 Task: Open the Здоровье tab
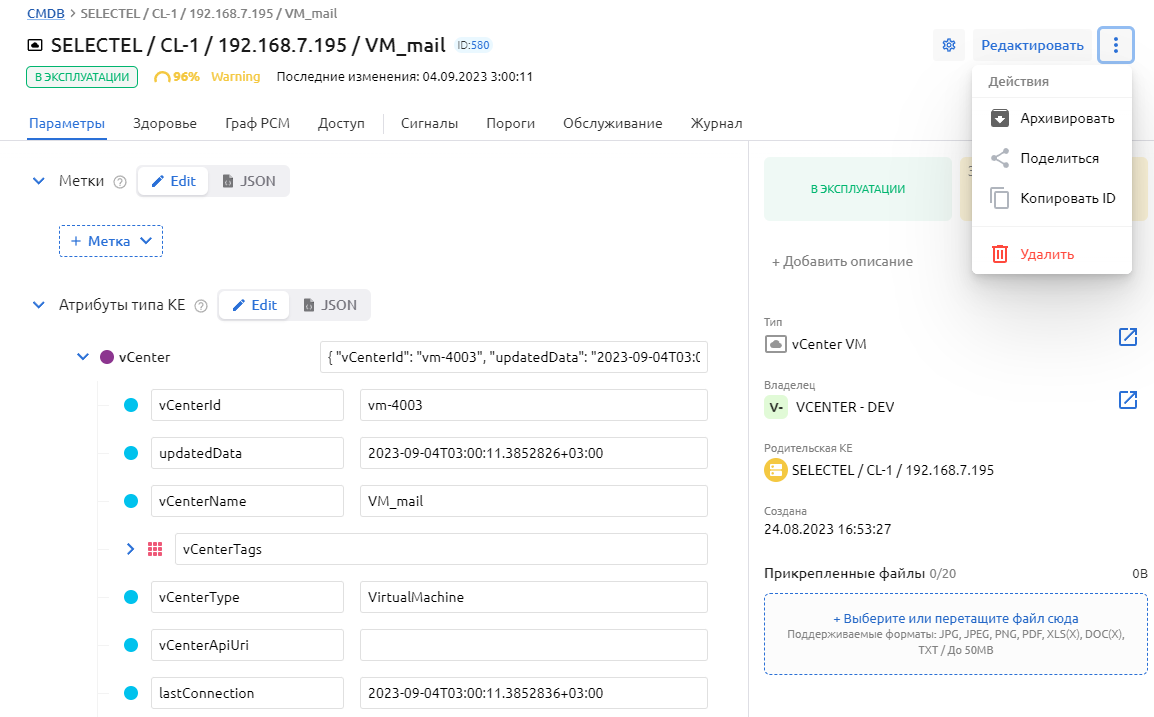[165, 123]
